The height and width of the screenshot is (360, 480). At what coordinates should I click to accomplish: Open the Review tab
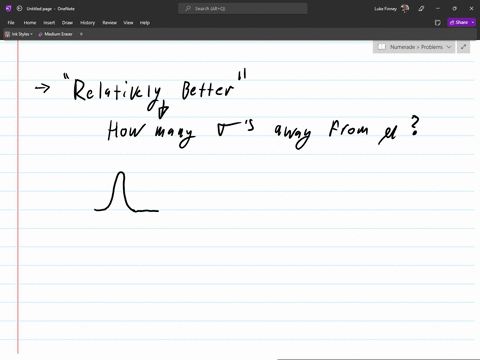pos(109,23)
